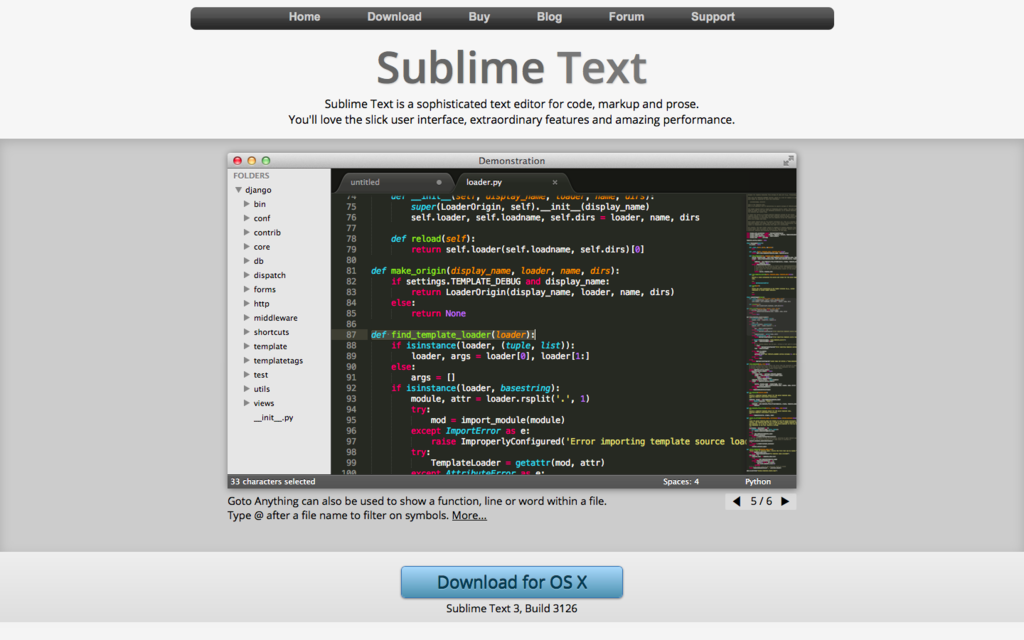Expand the conf folder

pos(246,218)
